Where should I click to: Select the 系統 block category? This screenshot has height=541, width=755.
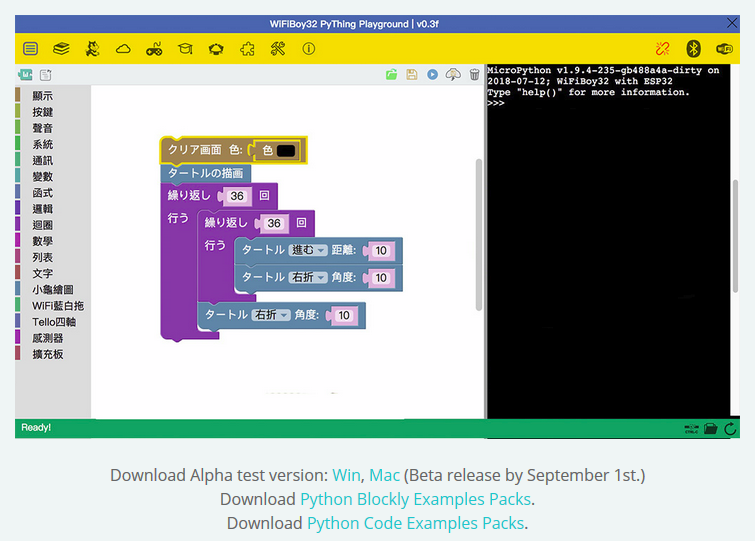click(x=43, y=144)
